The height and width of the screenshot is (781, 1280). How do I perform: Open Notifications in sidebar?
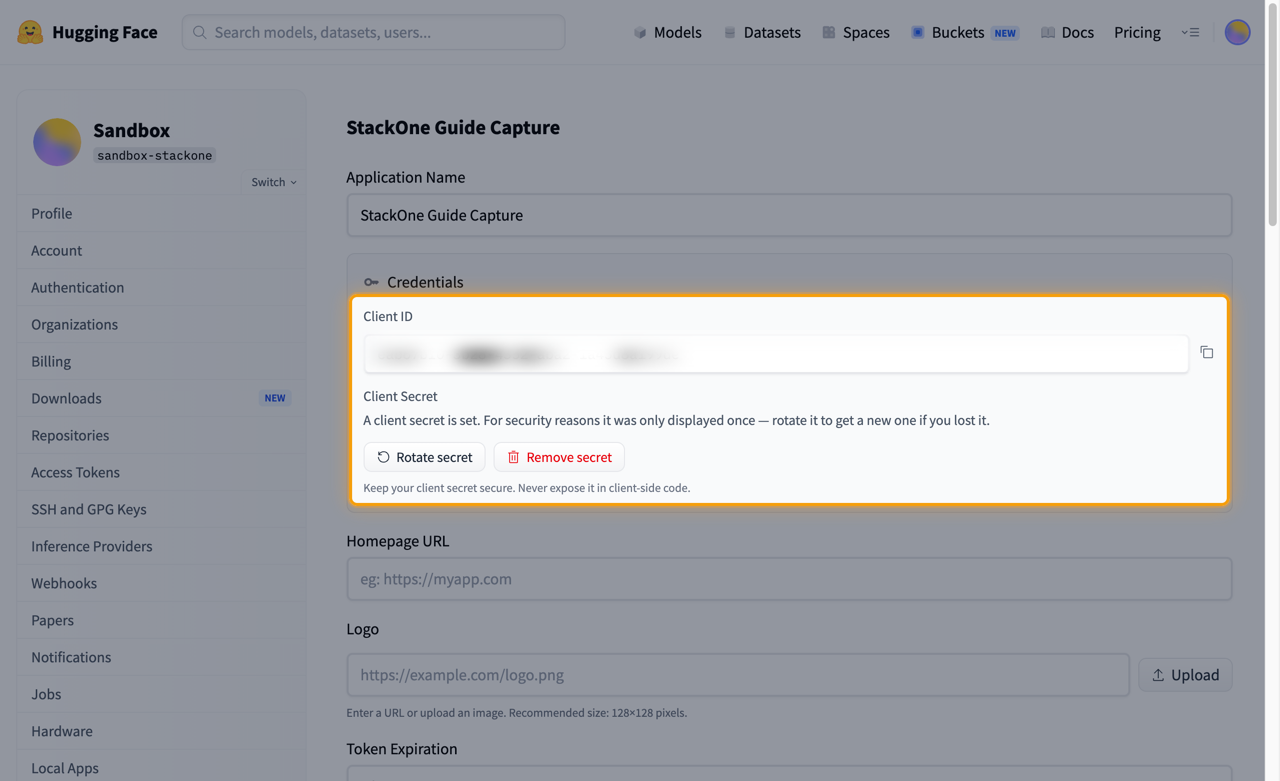point(161,657)
